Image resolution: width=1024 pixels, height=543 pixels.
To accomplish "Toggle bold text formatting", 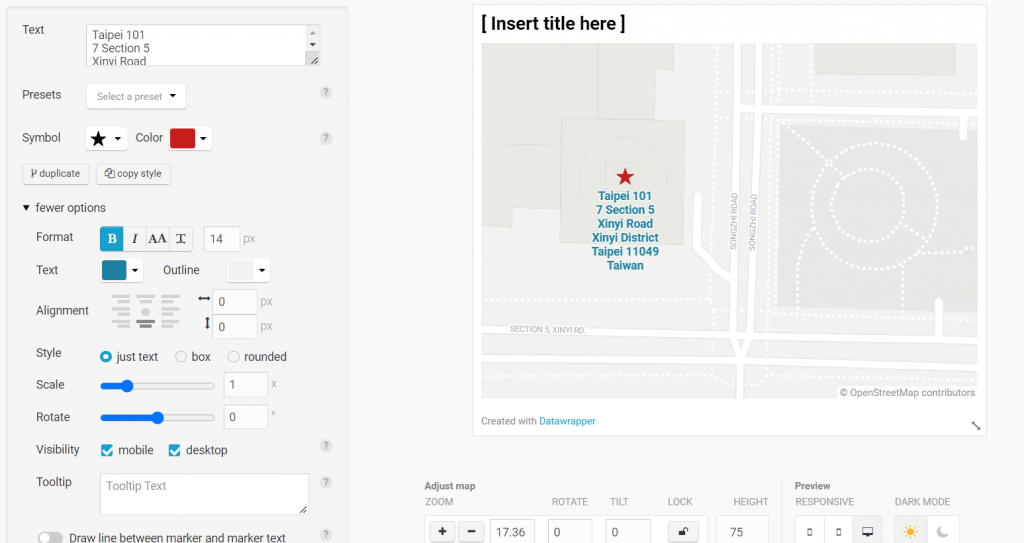I will pos(112,239).
